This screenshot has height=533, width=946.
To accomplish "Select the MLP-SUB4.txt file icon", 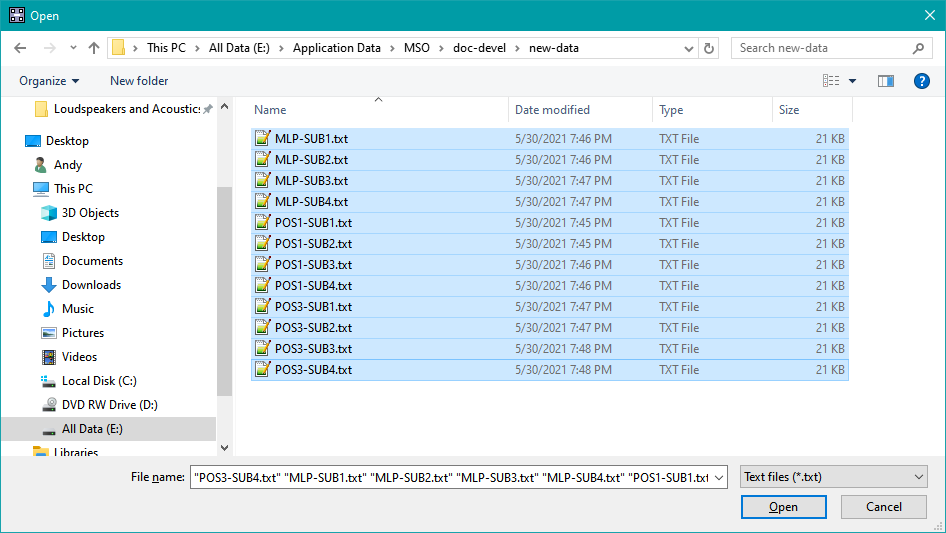I will (x=262, y=202).
